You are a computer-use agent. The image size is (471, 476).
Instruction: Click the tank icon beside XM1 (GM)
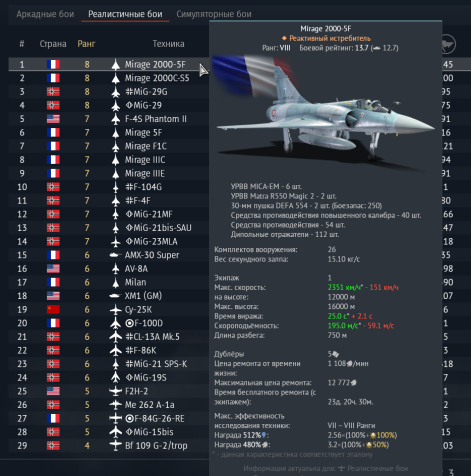pyautogui.click(x=115, y=296)
